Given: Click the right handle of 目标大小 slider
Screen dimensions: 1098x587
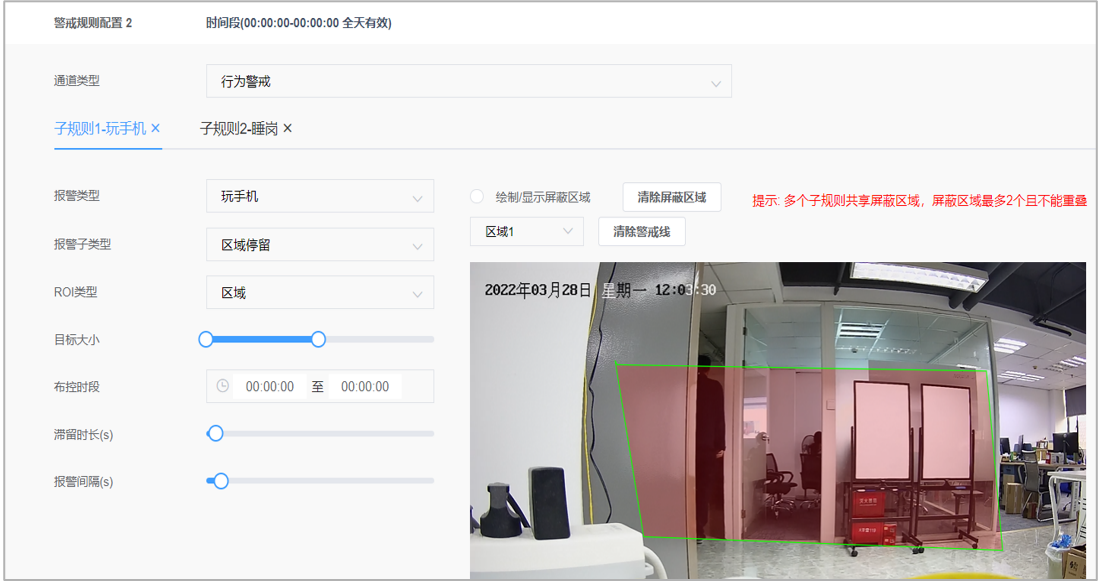Looking at the screenshot, I should pos(318,340).
